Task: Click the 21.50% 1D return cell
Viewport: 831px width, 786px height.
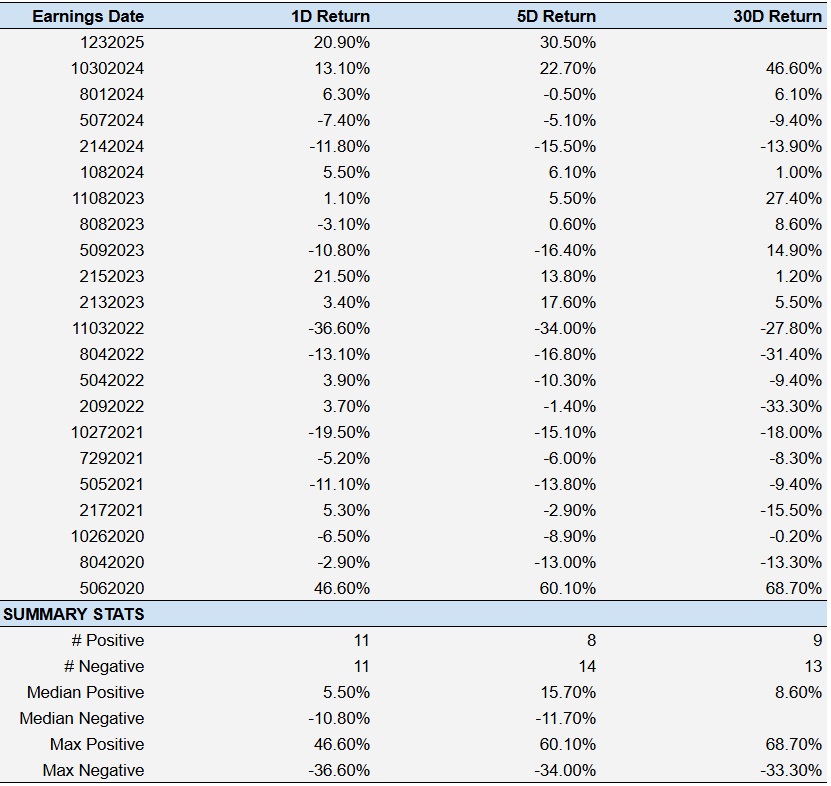Action: (x=341, y=276)
